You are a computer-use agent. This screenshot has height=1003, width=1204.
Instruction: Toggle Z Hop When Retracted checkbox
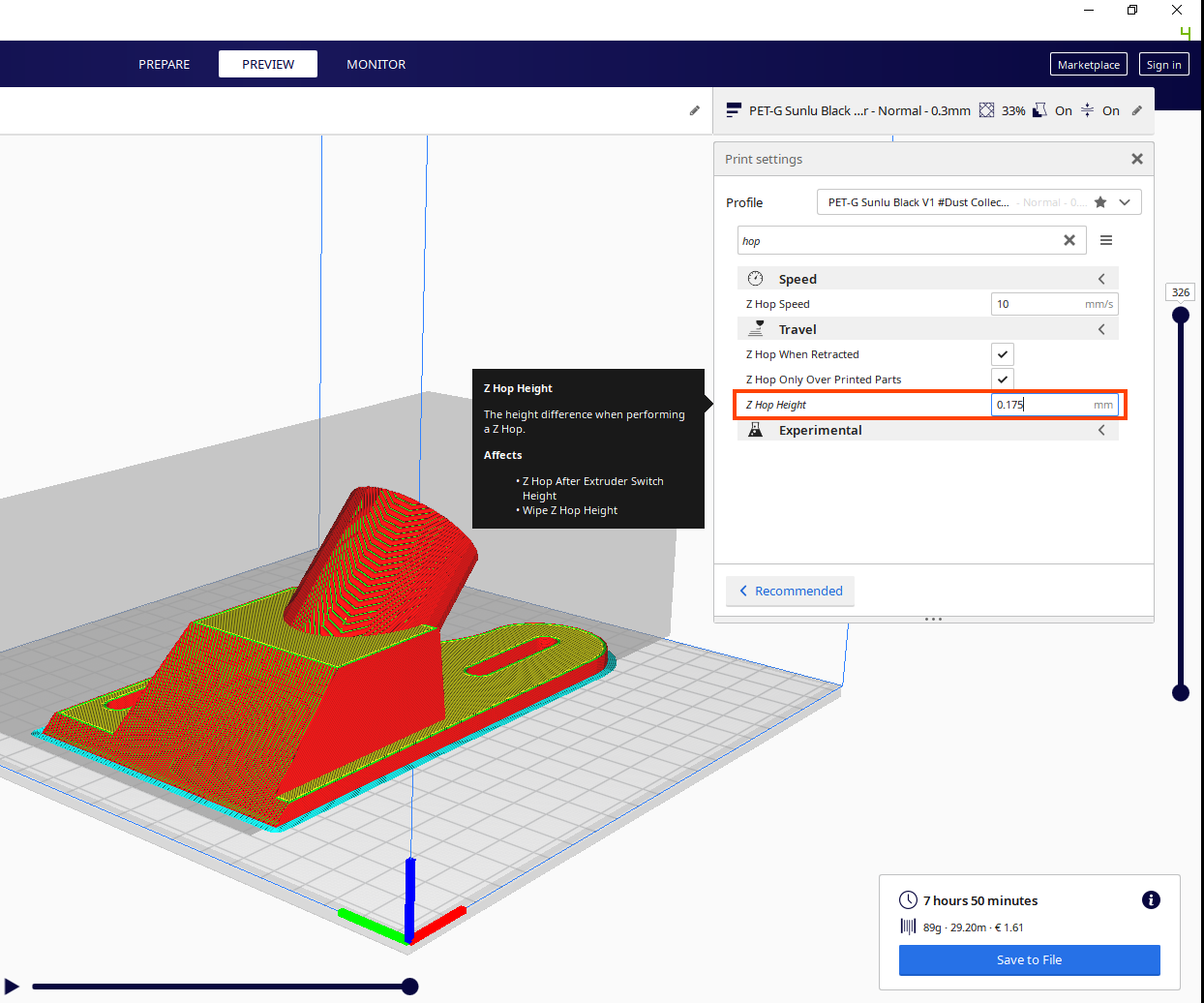coord(1003,354)
